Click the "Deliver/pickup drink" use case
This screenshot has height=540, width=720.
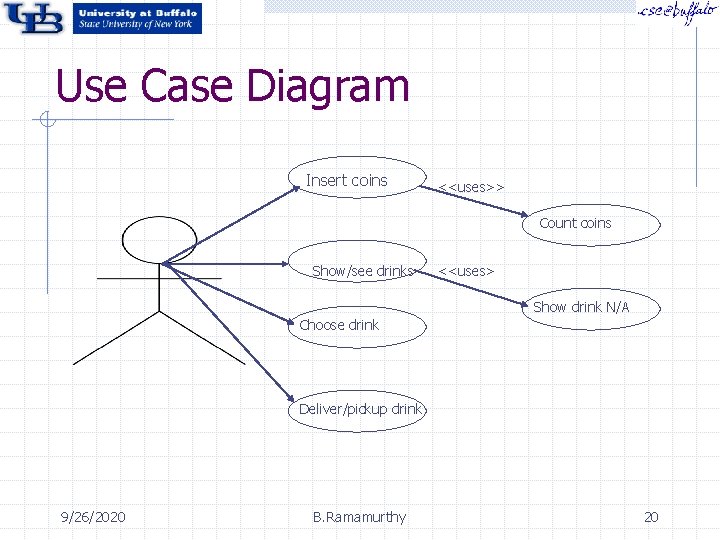(357, 411)
